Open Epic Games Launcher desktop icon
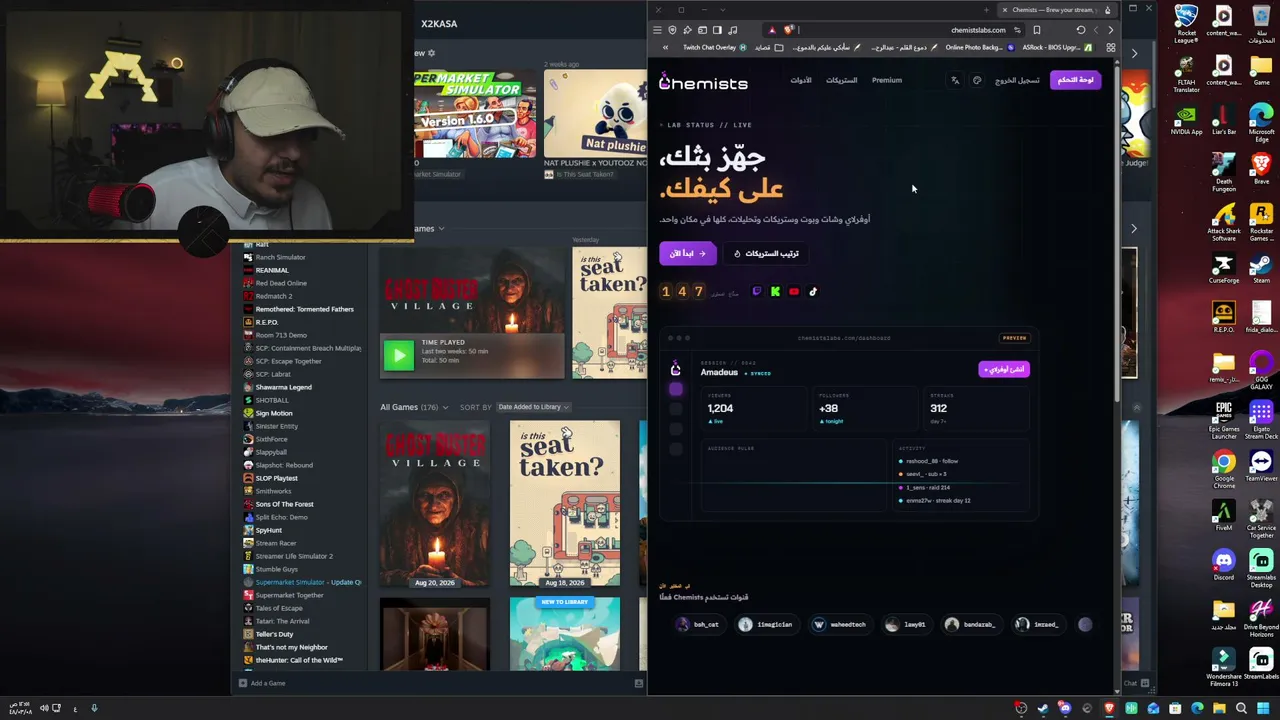This screenshot has width=1280, height=720. click(x=1224, y=420)
